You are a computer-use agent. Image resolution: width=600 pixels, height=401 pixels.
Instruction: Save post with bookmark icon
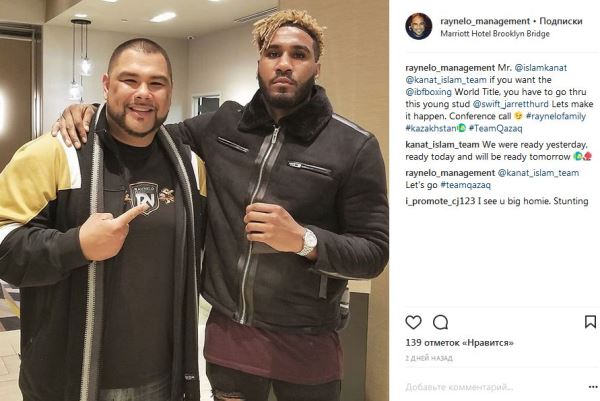(x=590, y=322)
